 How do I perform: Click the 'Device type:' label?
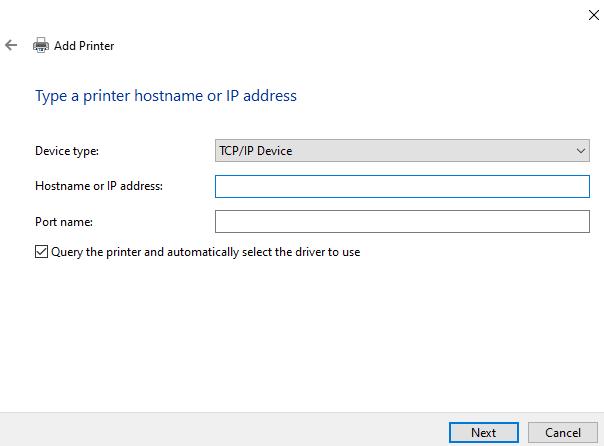click(x=67, y=151)
